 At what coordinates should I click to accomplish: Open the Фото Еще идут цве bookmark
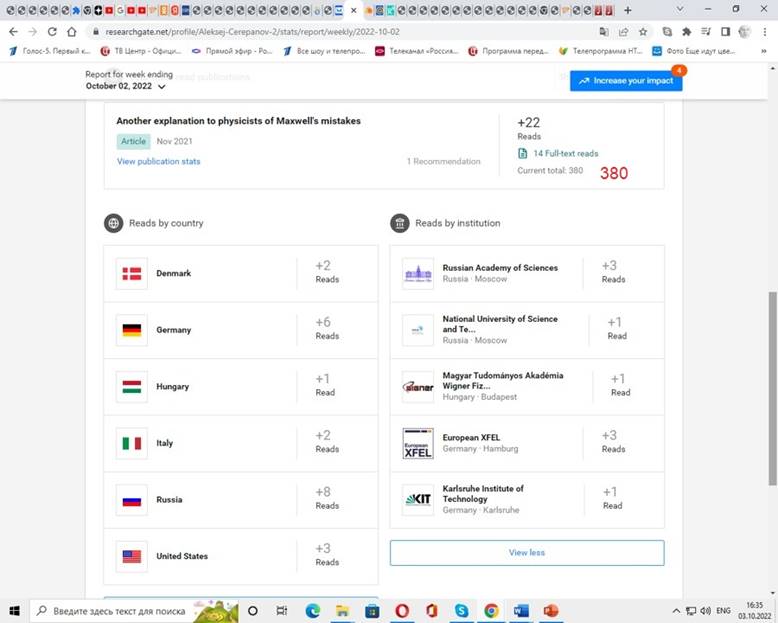point(694,51)
